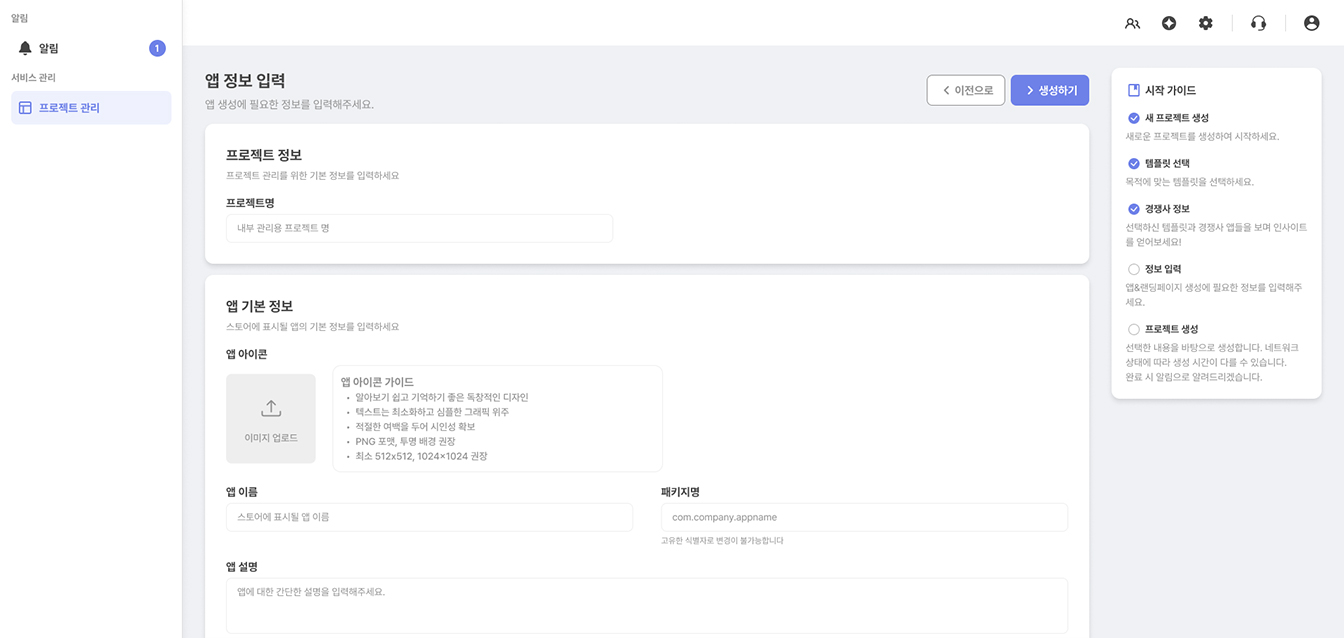
Task: Open settings via the gear icon
Action: coord(1206,22)
